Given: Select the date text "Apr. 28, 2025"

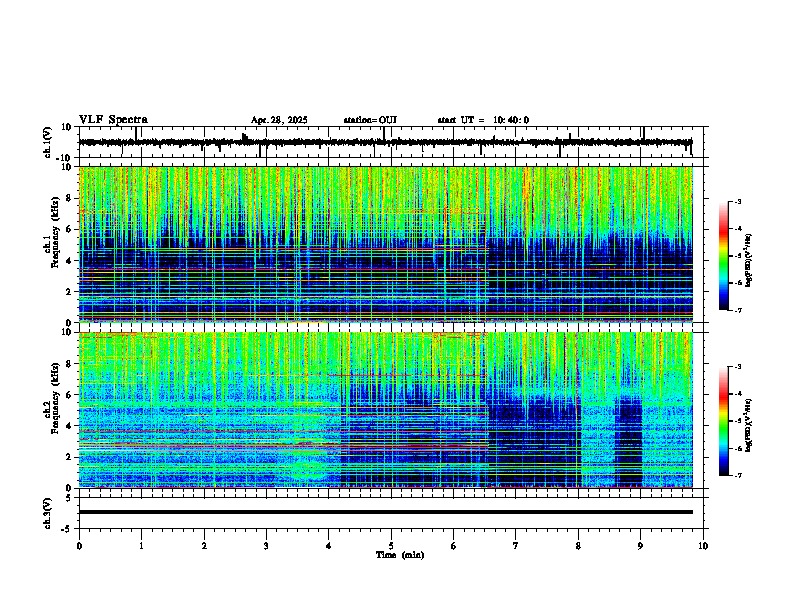Looking at the screenshot, I should tap(279, 120).
